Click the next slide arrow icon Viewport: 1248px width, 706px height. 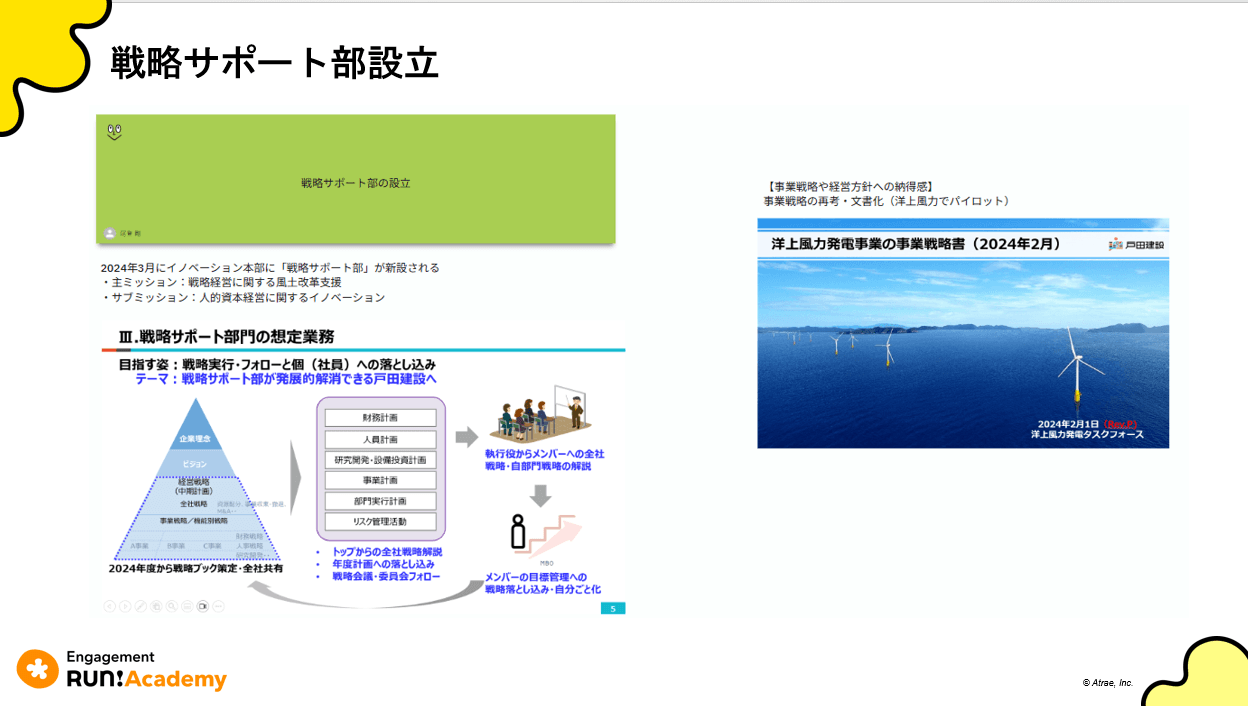tap(125, 606)
